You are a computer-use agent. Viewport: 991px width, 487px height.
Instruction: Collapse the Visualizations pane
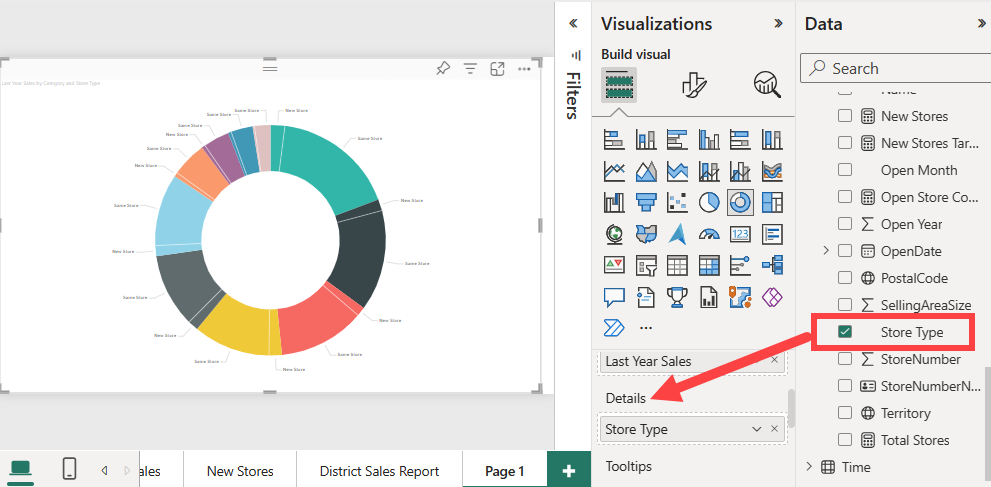779,24
